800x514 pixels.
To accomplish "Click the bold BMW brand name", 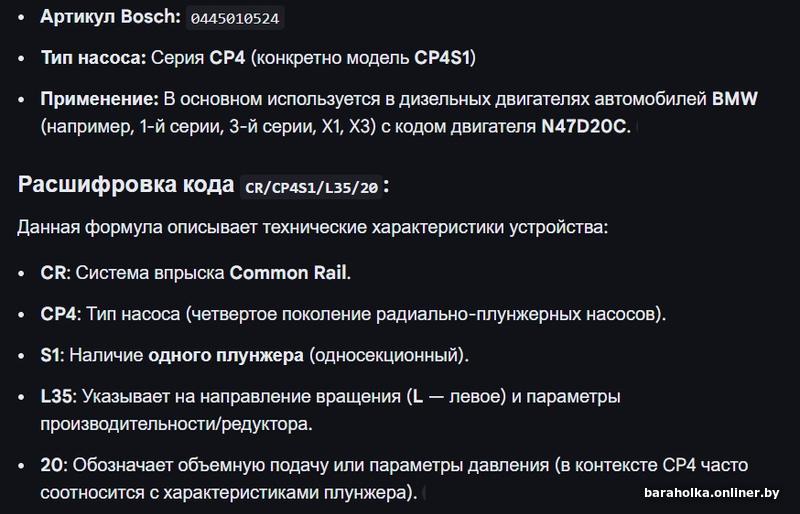I will click(x=735, y=99).
